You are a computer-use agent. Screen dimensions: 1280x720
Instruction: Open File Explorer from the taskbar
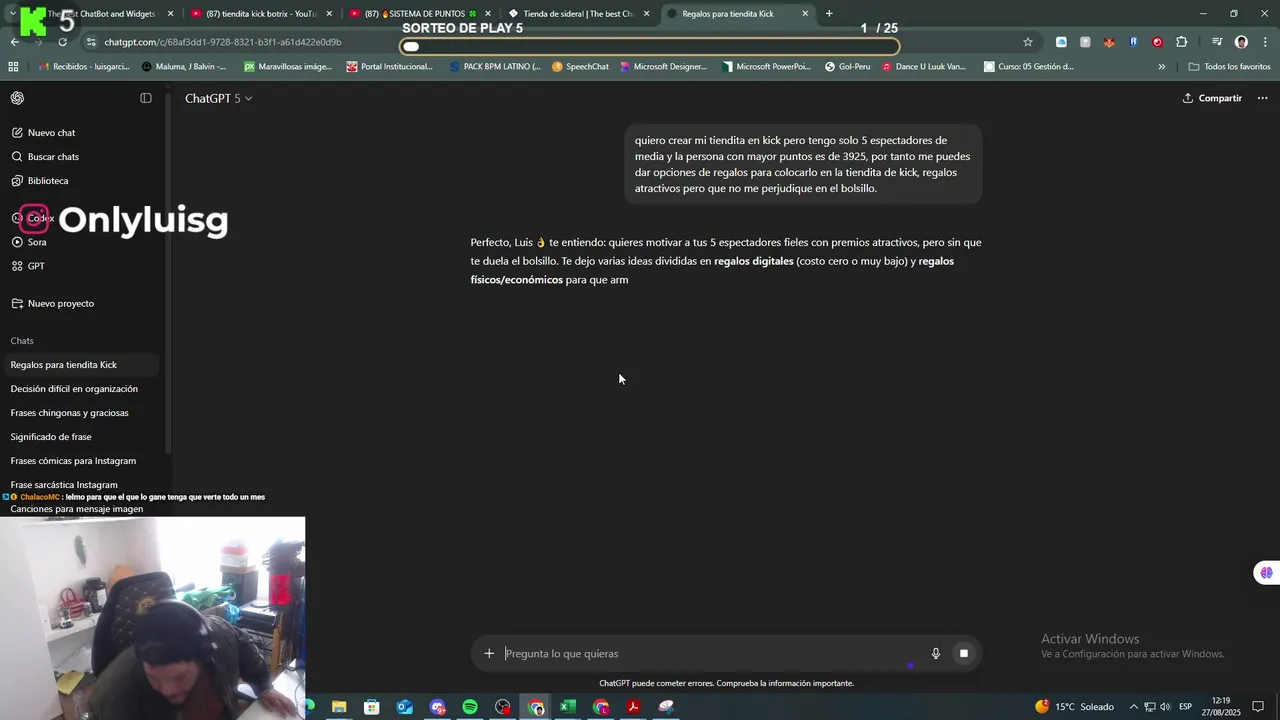339,707
